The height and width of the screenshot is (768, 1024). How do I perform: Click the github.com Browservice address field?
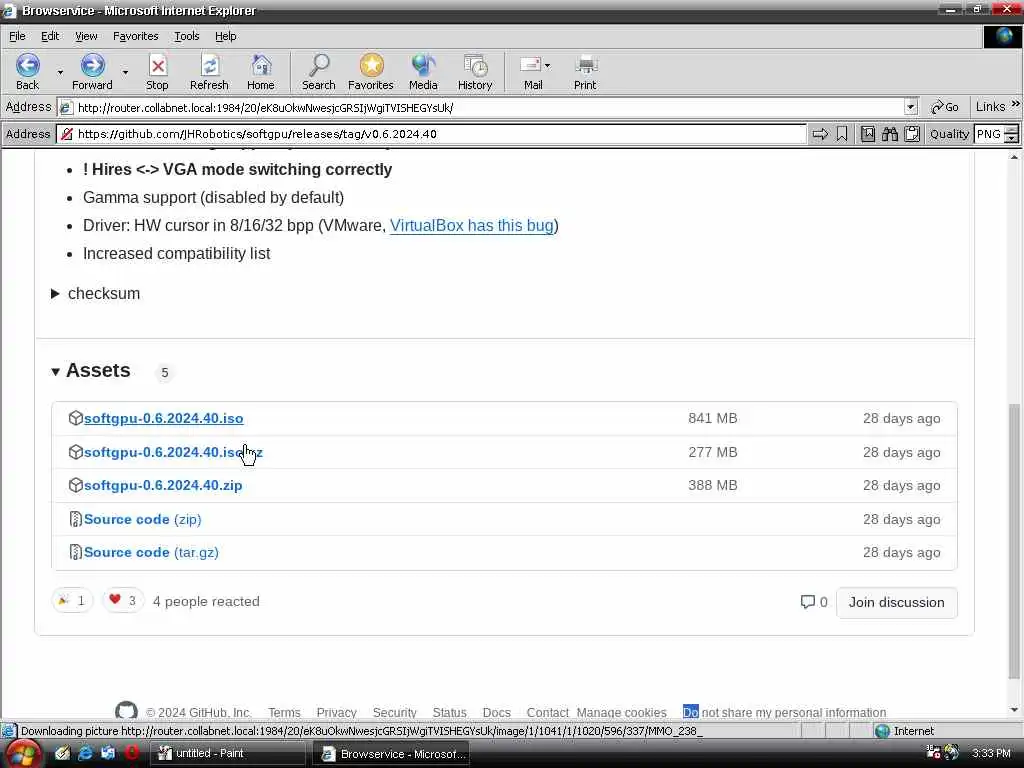432,134
